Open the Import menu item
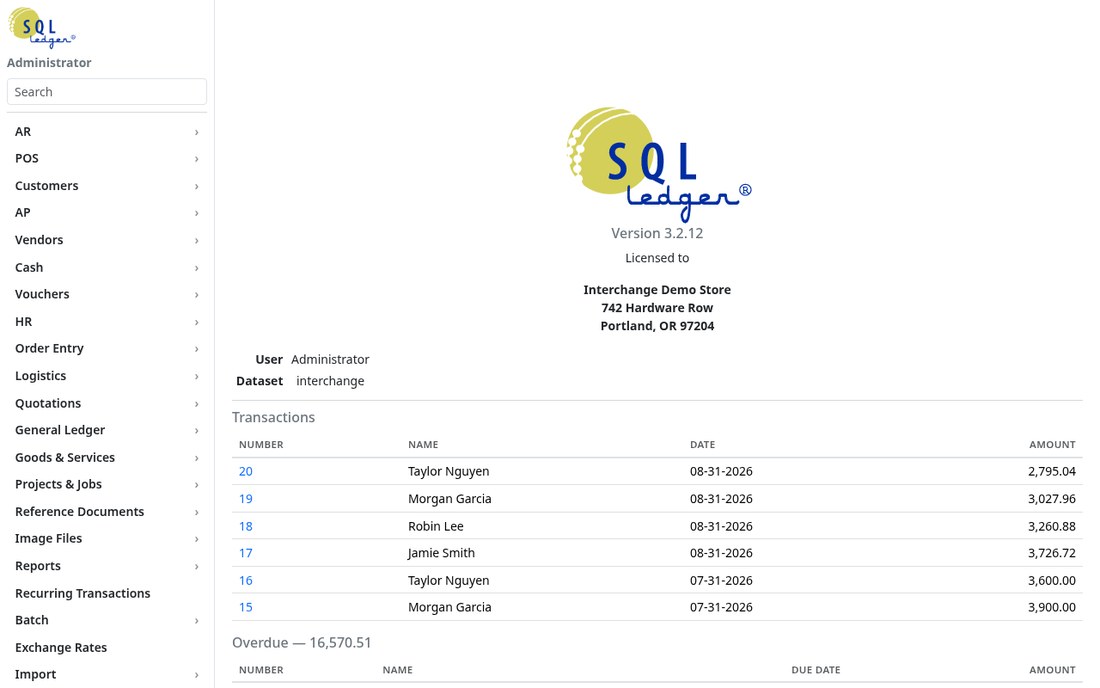Image resolution: width=1100 pixels, height=688 pixels. [x=107, y=675]
